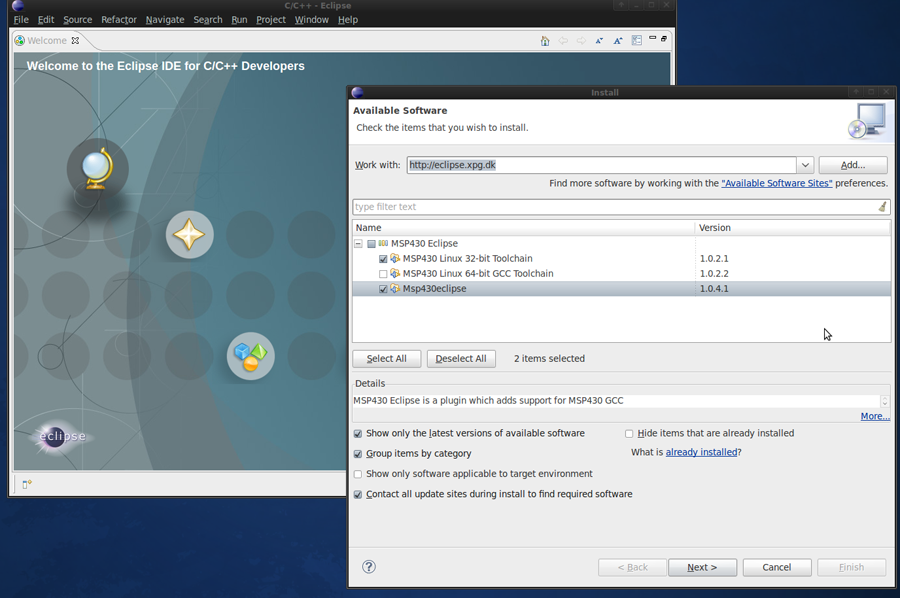The height and width of the screenshot is (598, 900).
Task: Click the Samples cube icon on Welcome page
Action: click(250, 356)
